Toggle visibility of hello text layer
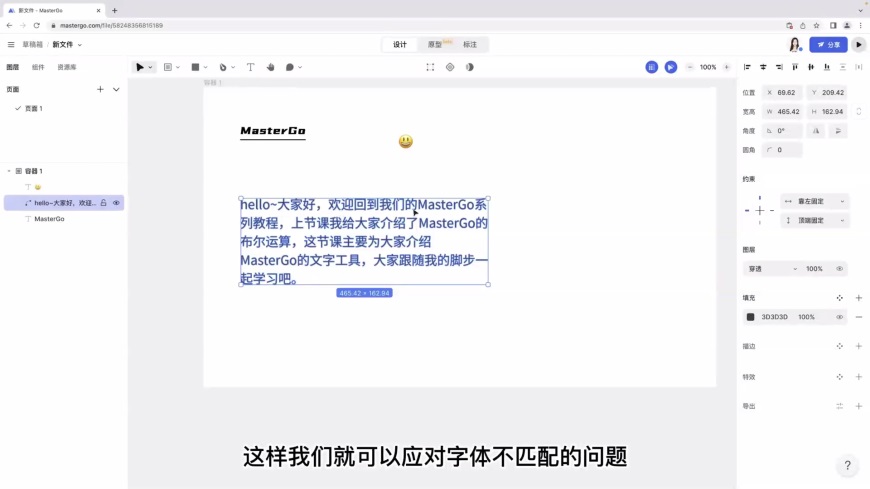This screenshot has height=489, width=870. pyautogui.click(x=116, y=203)
